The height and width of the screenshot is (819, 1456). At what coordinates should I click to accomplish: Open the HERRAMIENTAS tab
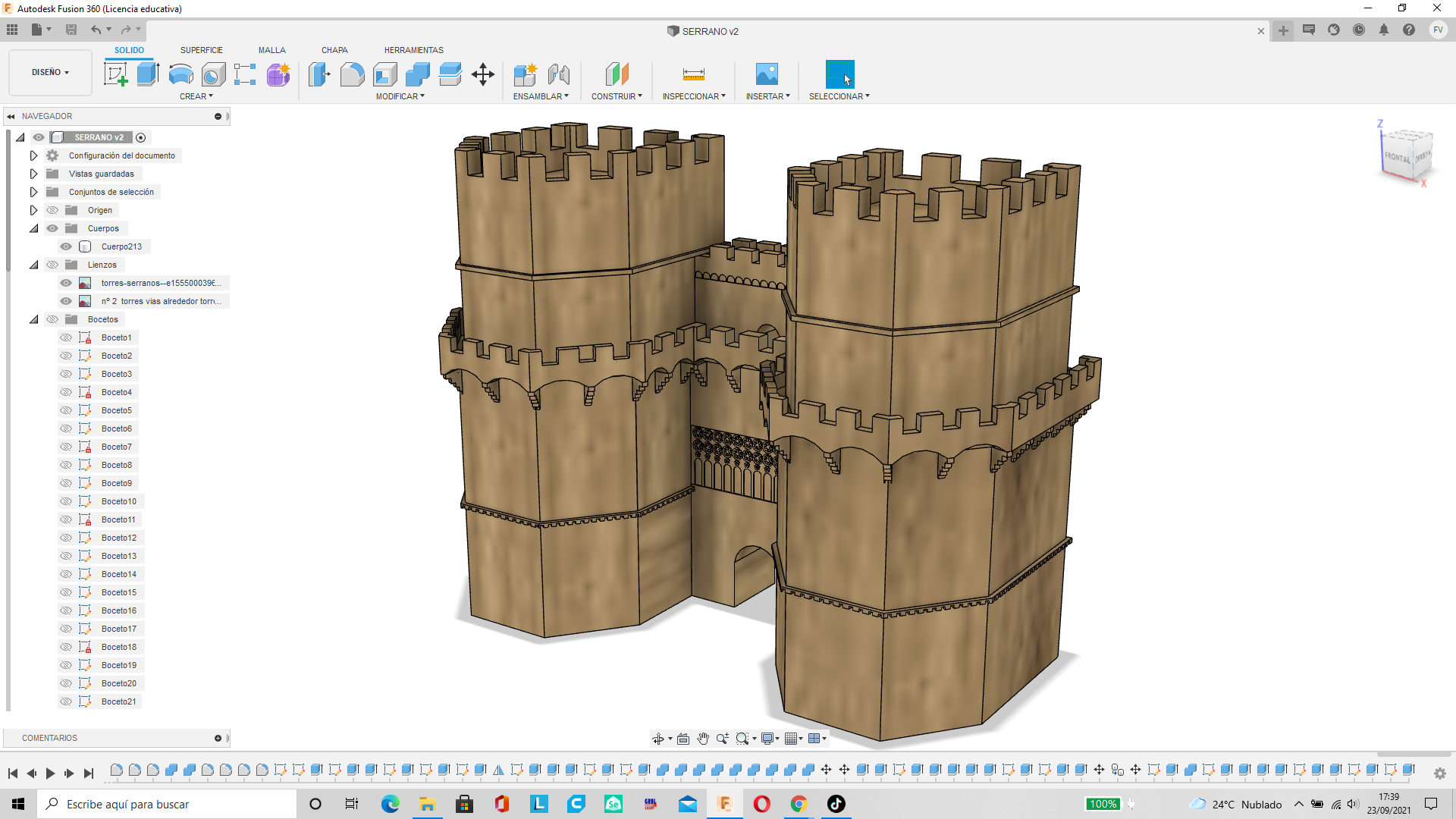[x=413, y=50]
